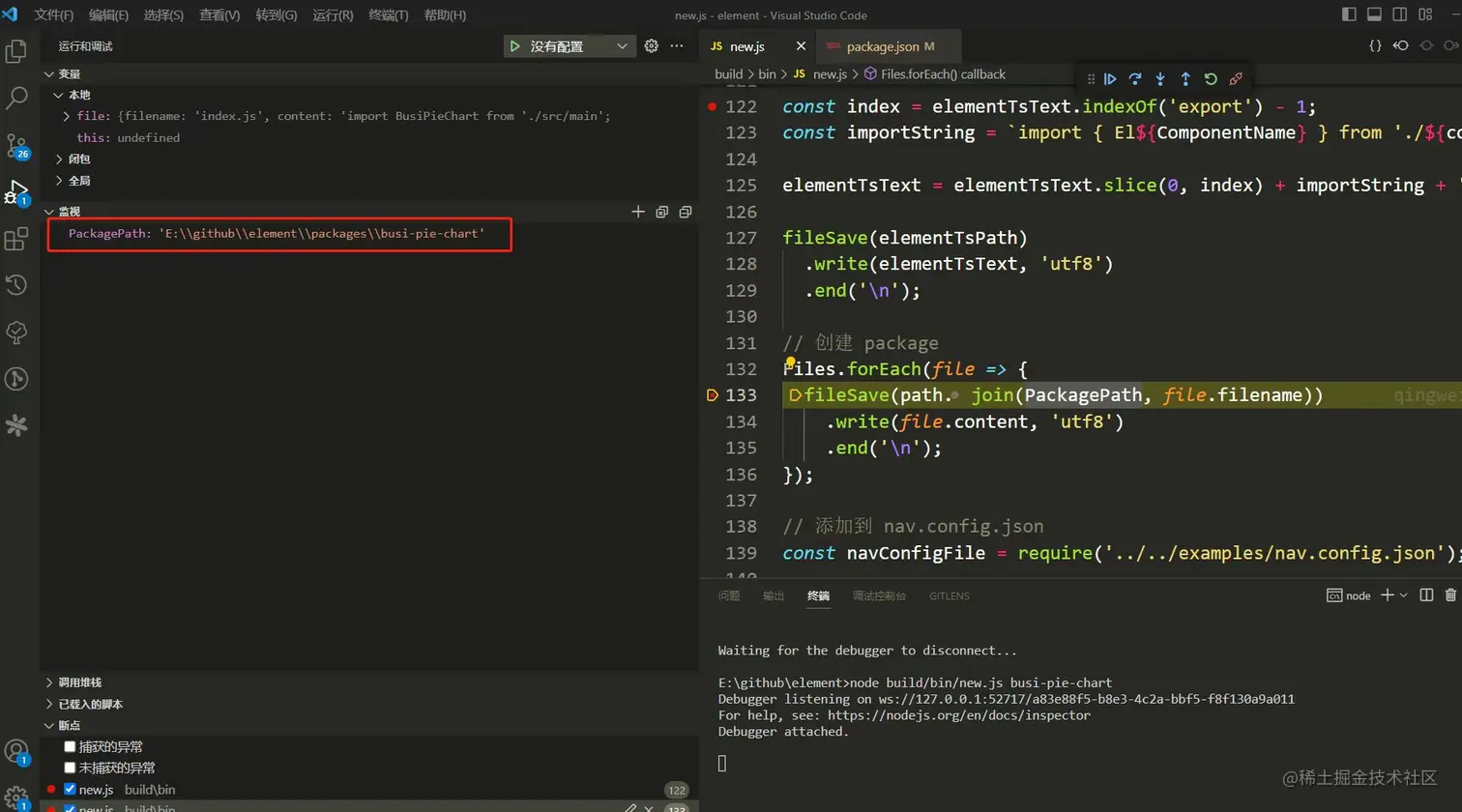This screenshot has height=812, width=1462.
Task: Toggle the red breakpoint dot at line 122
Action: 713,106
